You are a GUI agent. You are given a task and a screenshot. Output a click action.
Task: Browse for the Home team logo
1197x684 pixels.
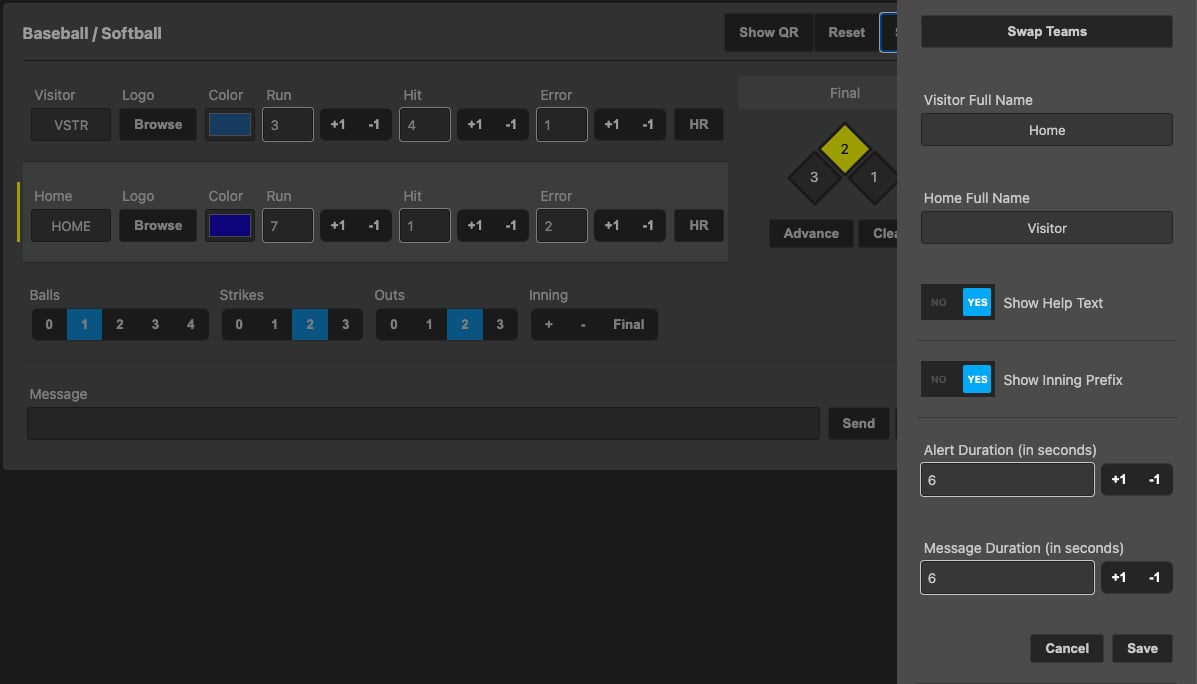pyautogui.click(x=158, y=225)
